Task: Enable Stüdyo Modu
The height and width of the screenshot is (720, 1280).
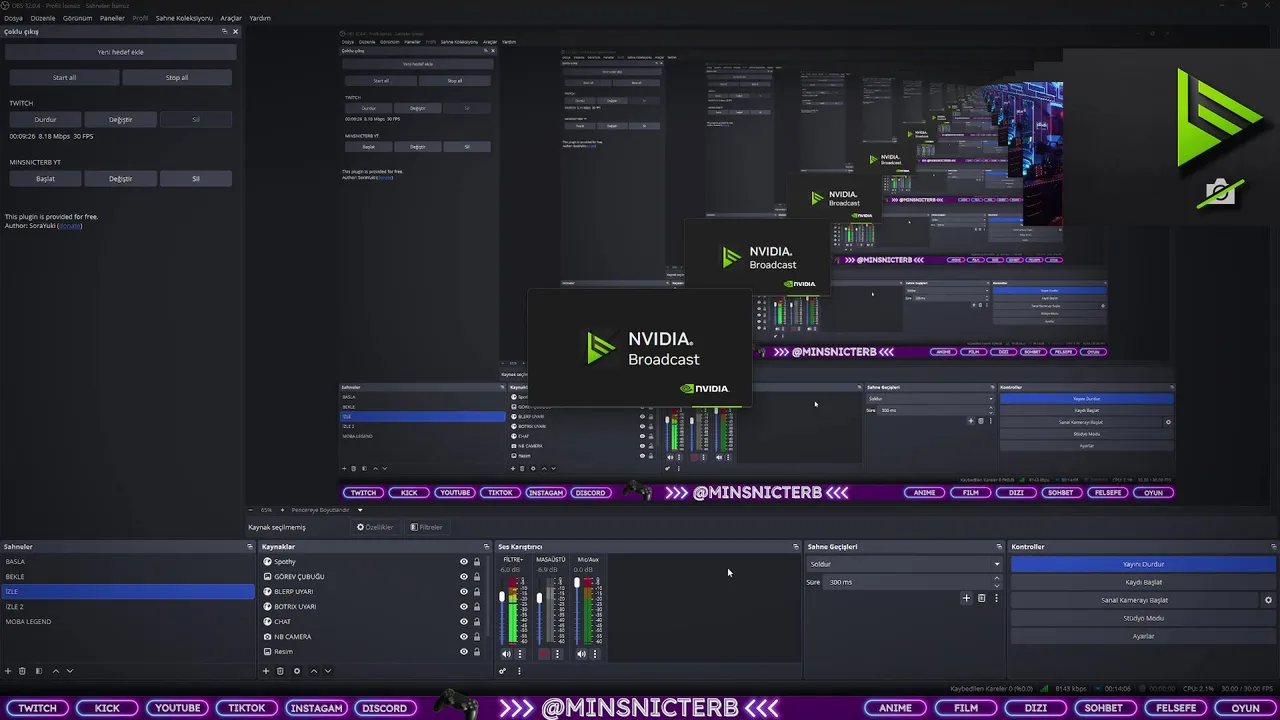Action: [x=1143, y=618]
